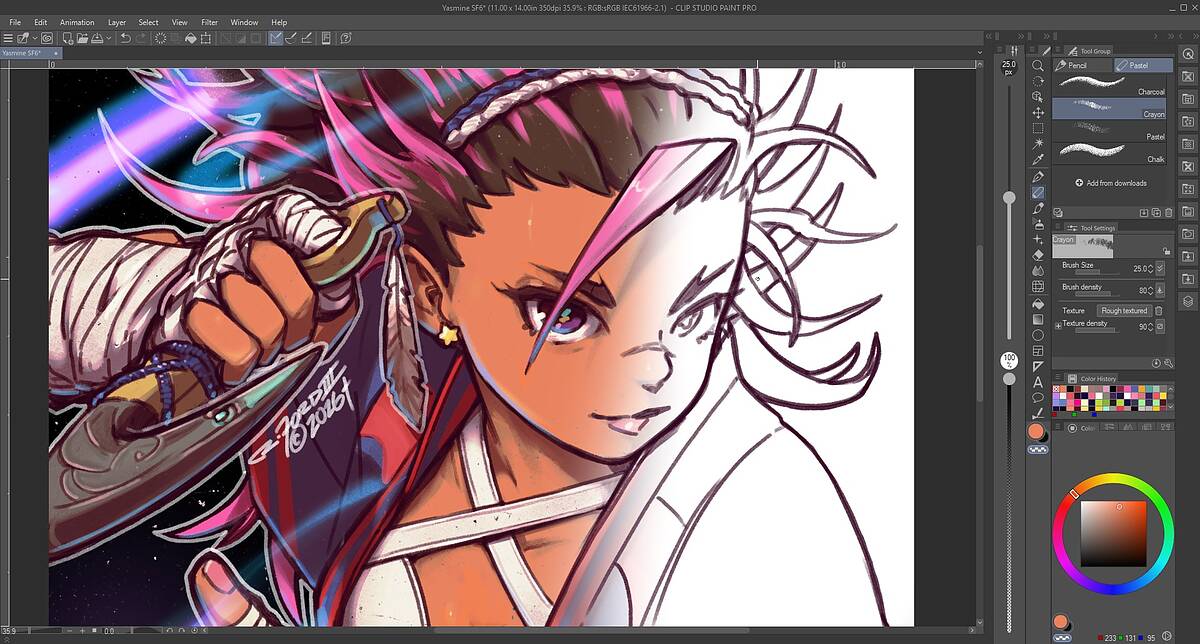The height and width of the screenshot is (644, 1200).
Task: Open dropdown arrow next to pen settings icon
Action: pos(35,38)
